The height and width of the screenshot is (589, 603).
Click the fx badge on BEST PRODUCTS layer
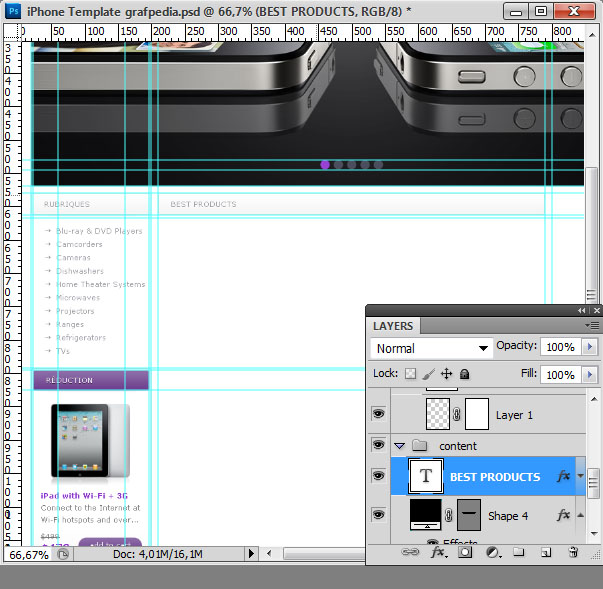(x=563, y=476)
